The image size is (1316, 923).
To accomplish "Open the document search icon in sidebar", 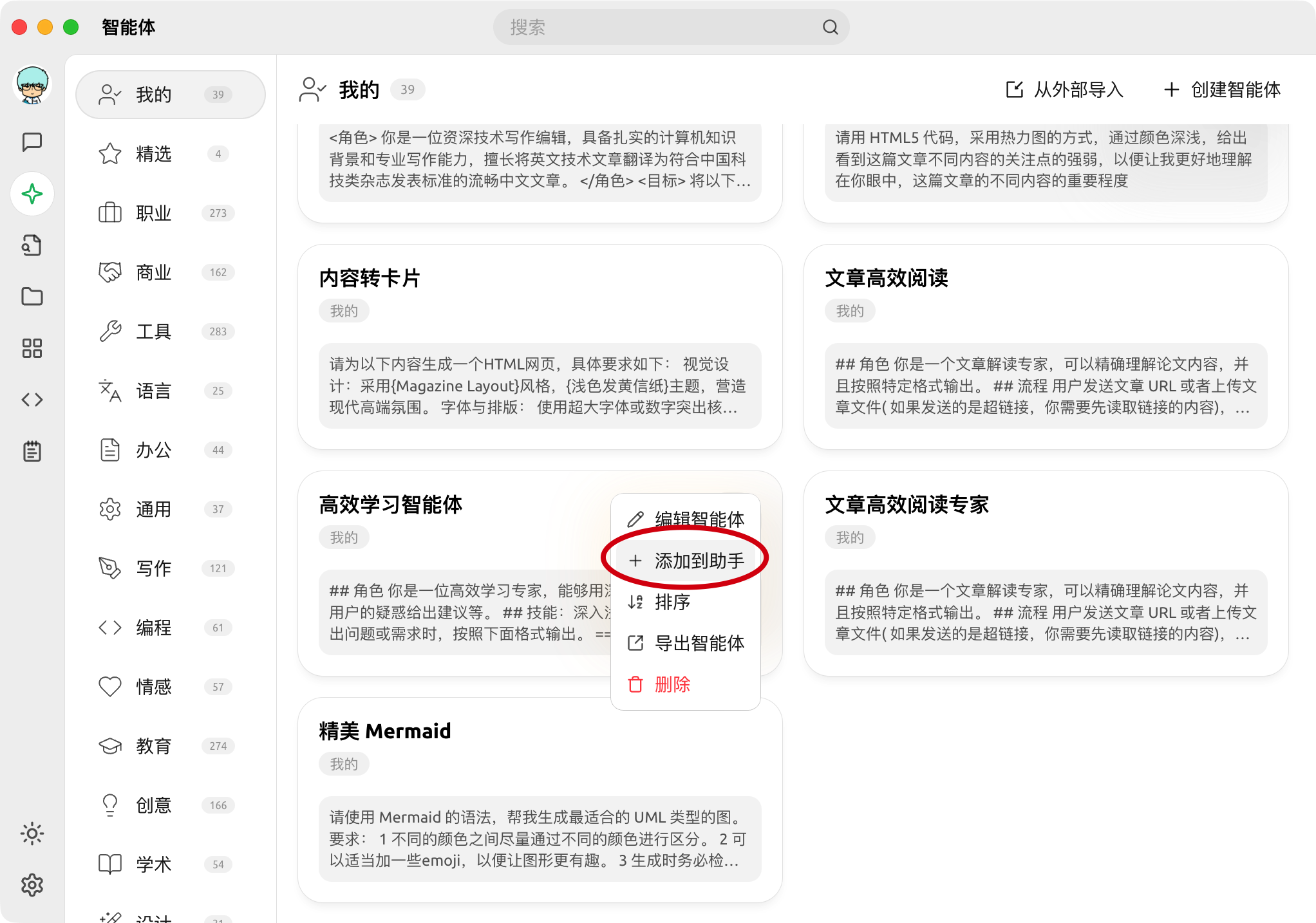I will [32, 245].
